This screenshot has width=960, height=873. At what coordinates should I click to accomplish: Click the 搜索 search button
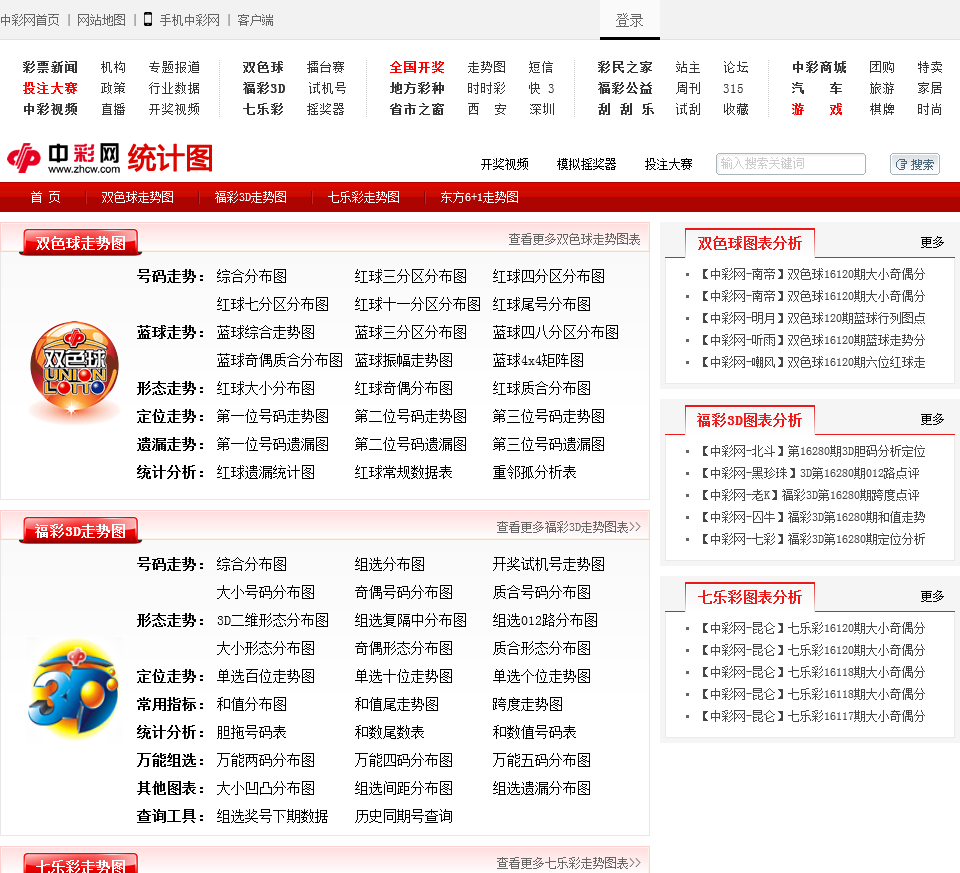tap(915, 164)
